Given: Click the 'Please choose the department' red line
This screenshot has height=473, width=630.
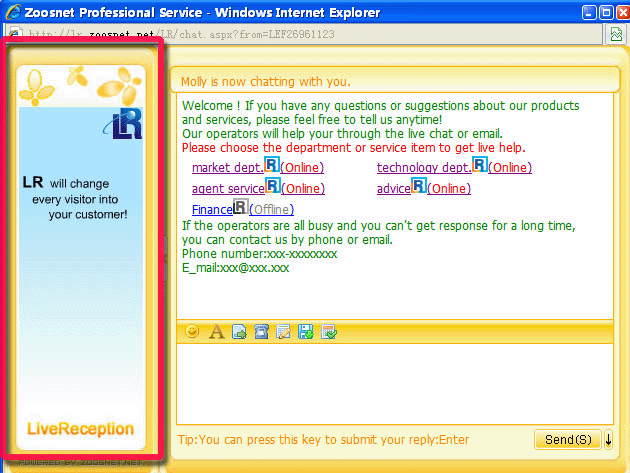Looking at the screenshot, I should pyautogui.click(x=354, y=148).
